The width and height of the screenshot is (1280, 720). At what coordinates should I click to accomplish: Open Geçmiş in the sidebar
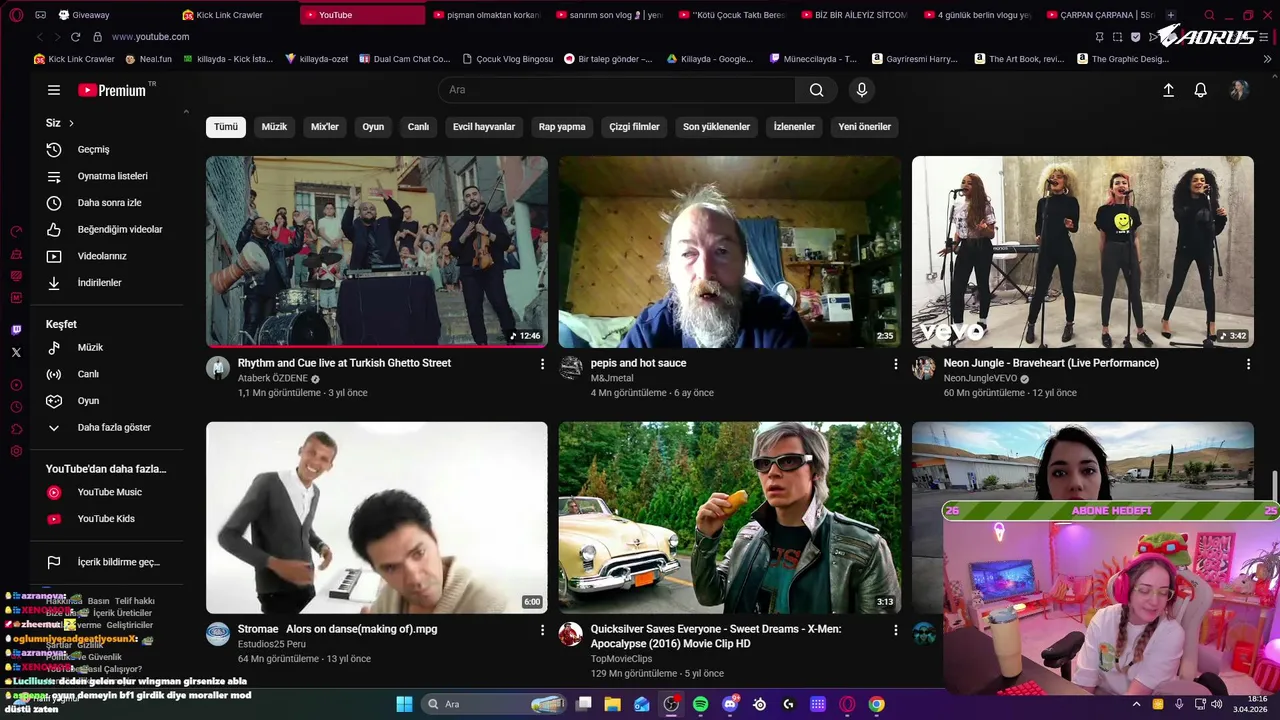[x=105, y=149]
